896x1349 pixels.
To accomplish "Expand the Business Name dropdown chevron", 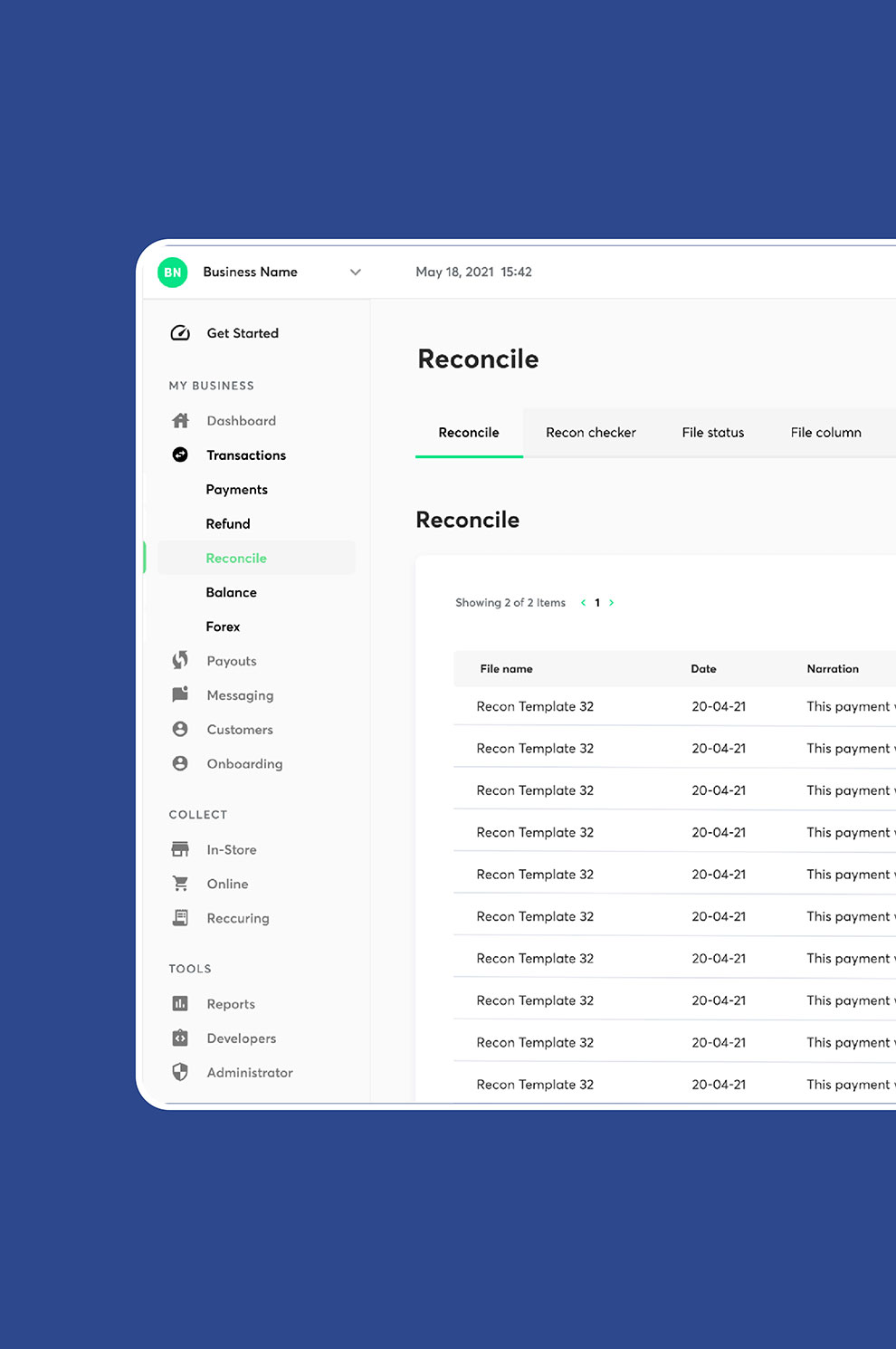I will (356, 273).
